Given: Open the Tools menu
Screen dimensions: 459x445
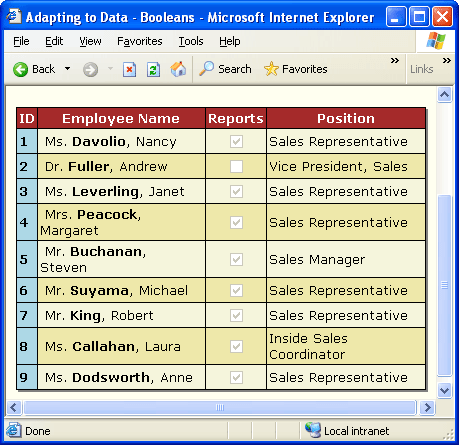Looking at the screenshot, I should pos(191,41).
